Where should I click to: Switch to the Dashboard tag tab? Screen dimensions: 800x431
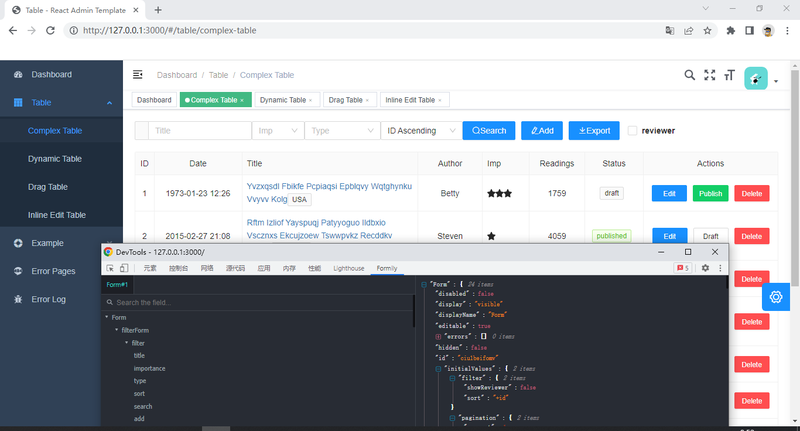pyautogui.click(x=154, y=100)
